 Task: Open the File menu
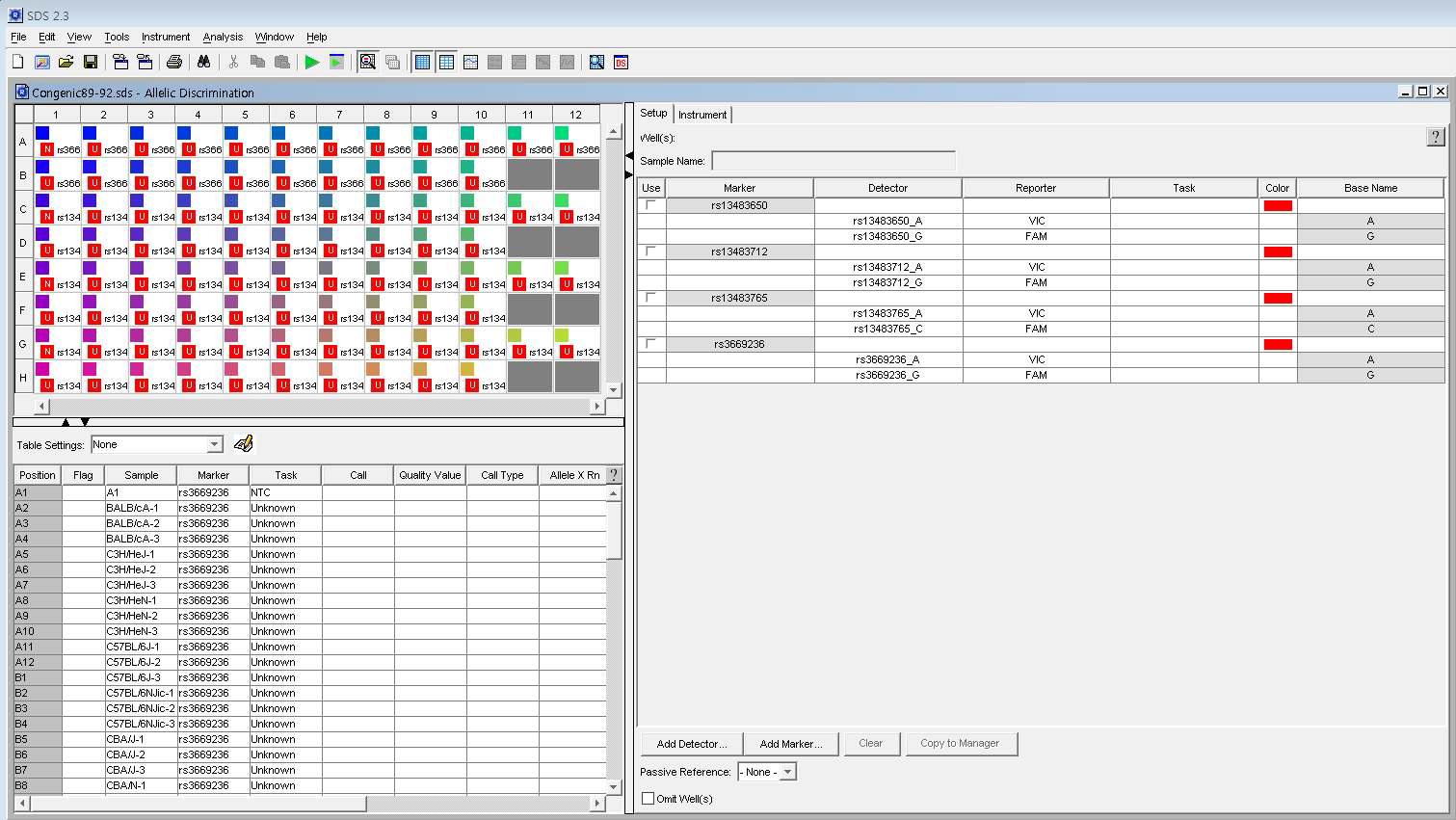pos(18,37)
